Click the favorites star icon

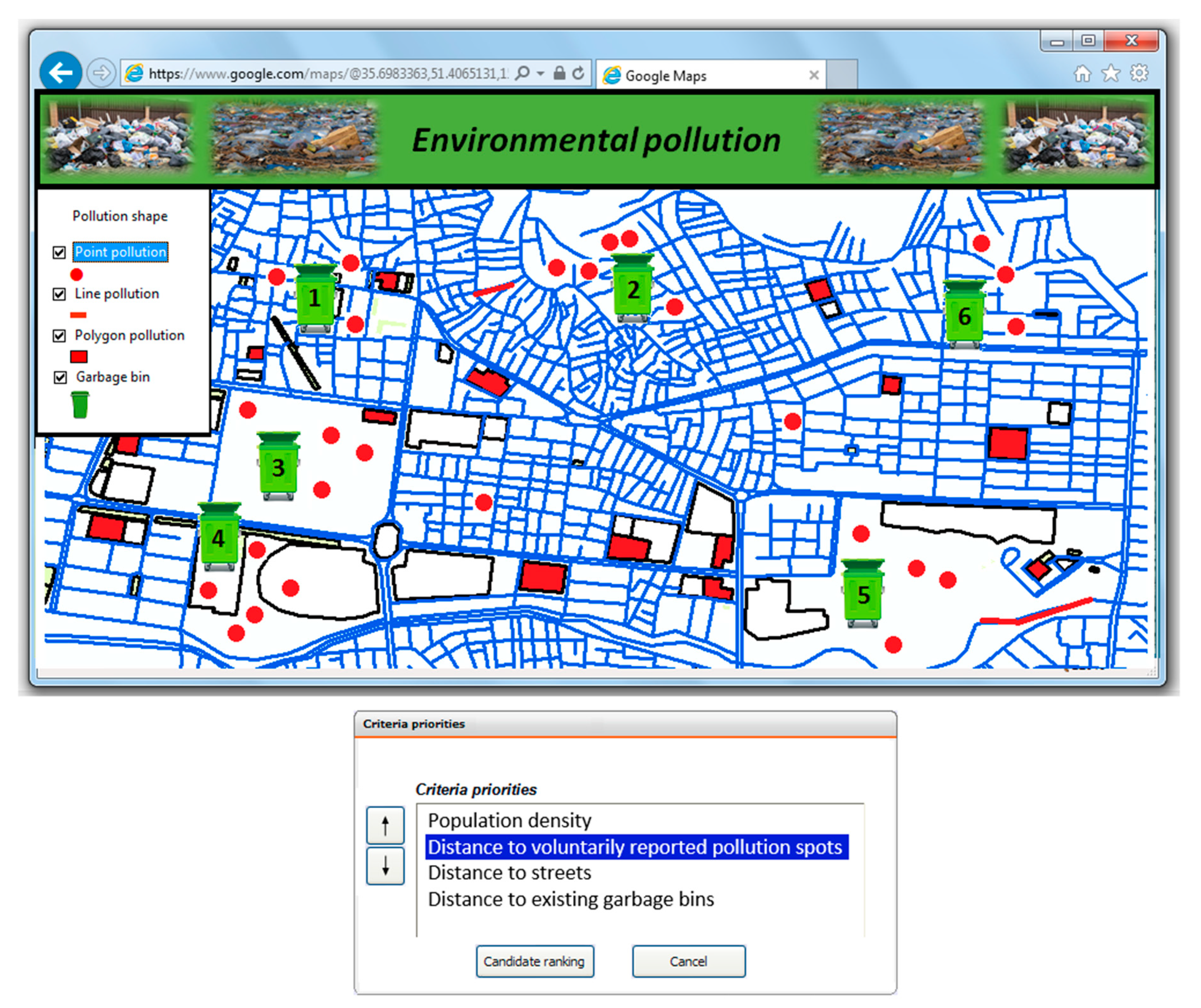click(x=1110, y=73)
